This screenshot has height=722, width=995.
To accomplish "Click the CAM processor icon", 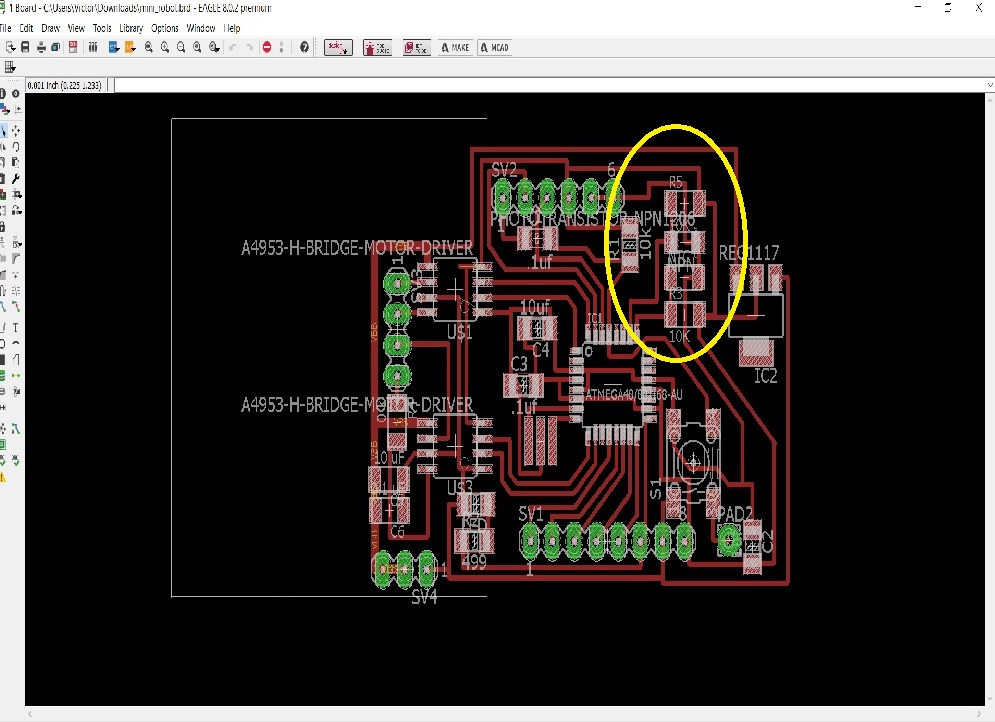I will [56, 47].
